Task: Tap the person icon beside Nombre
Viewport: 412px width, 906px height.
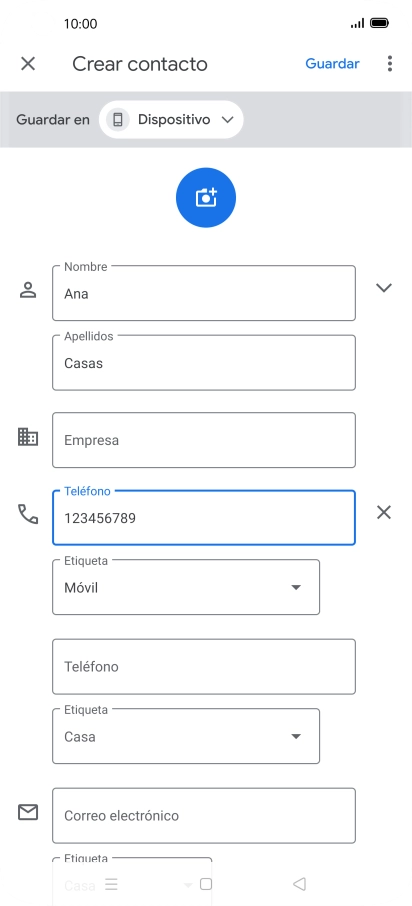Action: (28, 290)
